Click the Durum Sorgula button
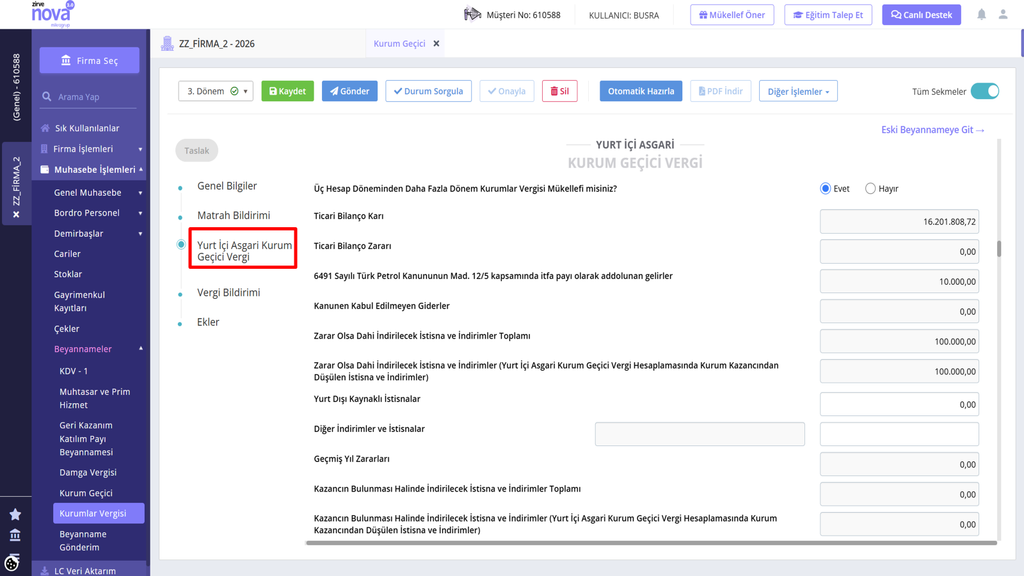The width and height of the screenshot is (1024, 576). click(x=428, y=91)
